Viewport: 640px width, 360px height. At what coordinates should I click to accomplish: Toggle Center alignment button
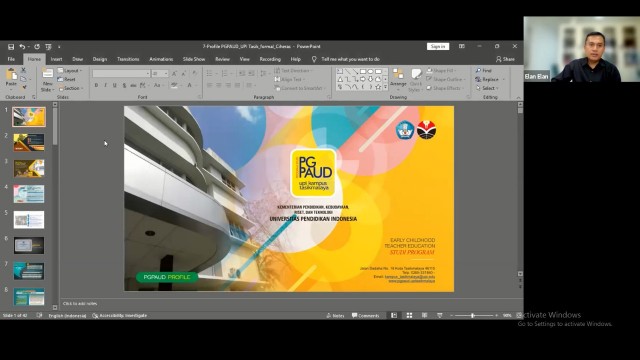(219, 85)
